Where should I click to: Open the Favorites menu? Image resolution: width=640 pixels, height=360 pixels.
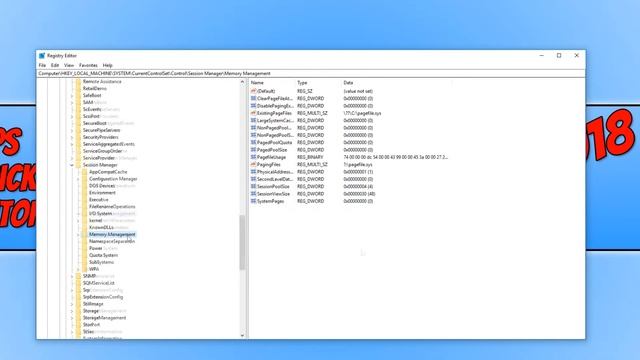[x=88, y=65]
